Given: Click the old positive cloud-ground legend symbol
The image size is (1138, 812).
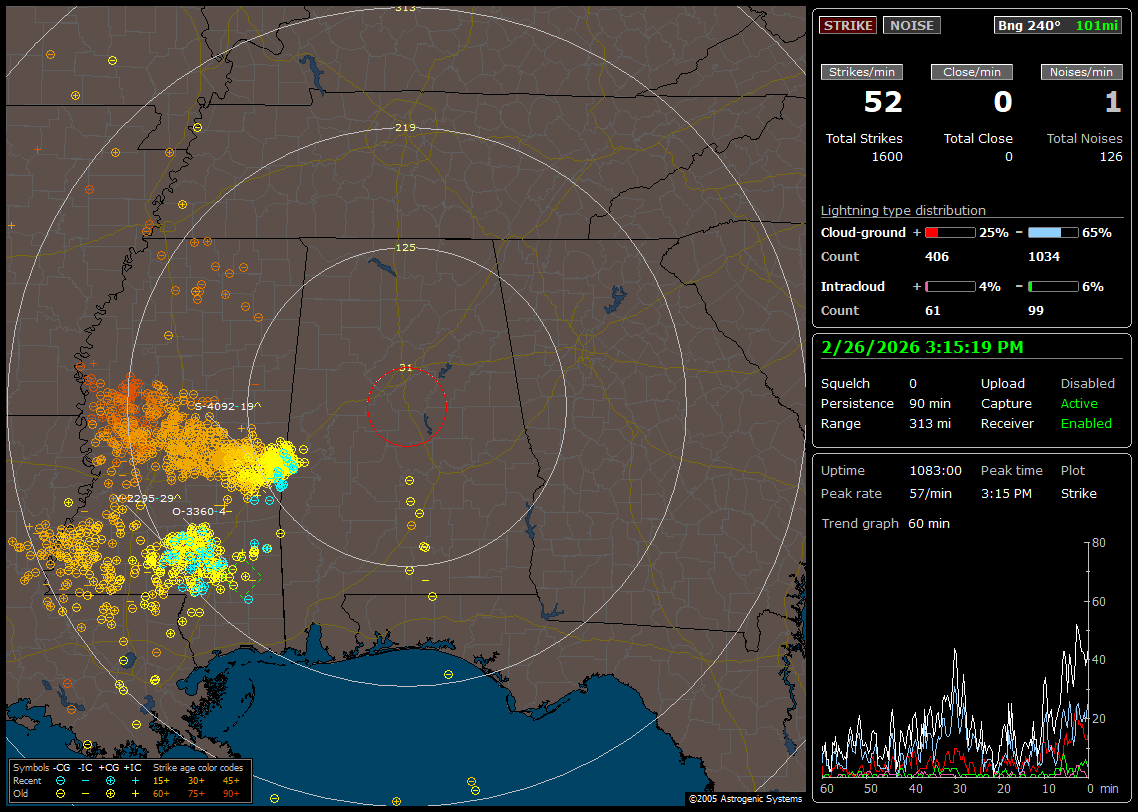Looking at the screenshot, I should pos(110,793).
